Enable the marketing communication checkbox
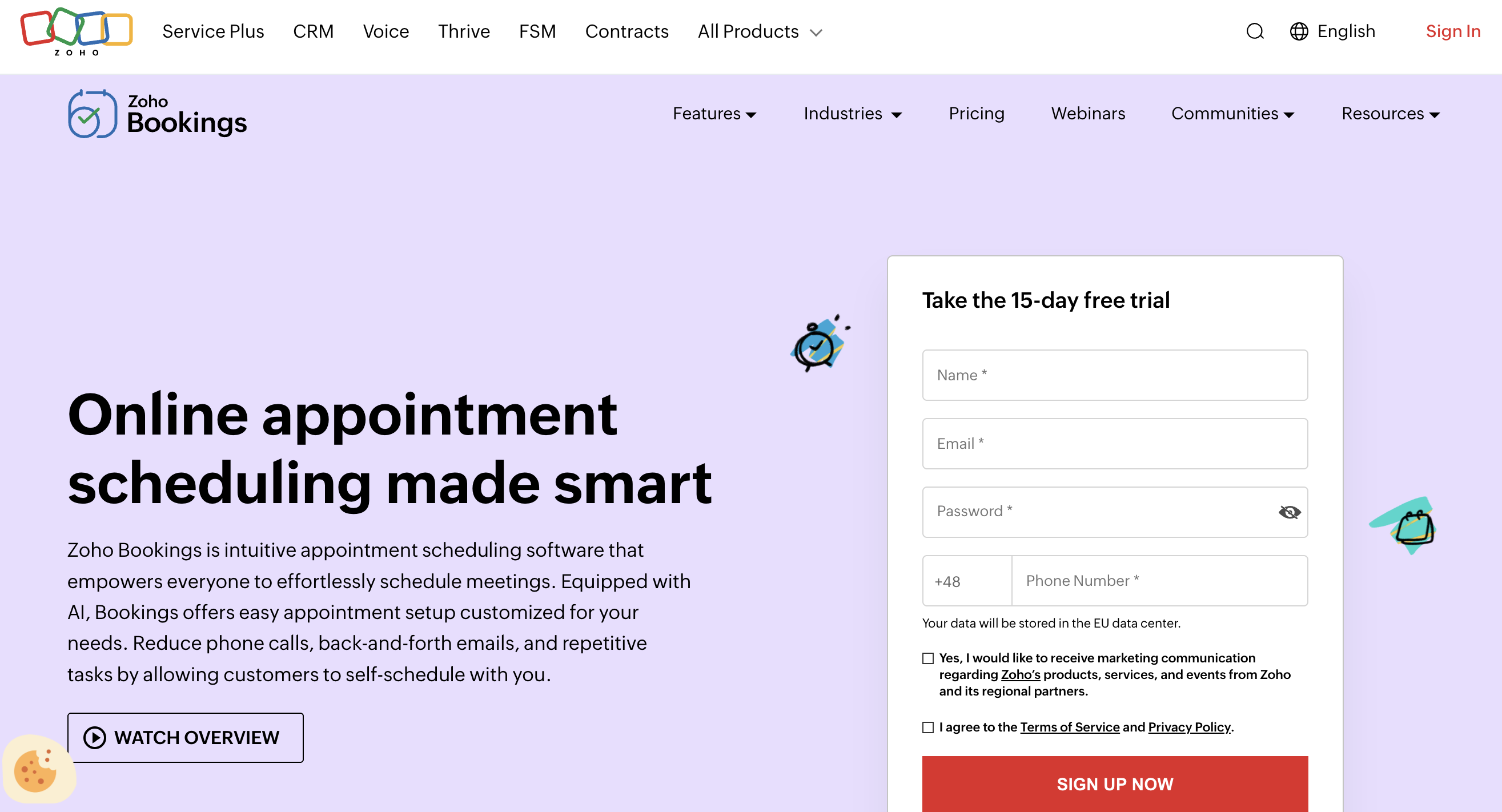This screenshot has height=812, width=1502. click(927, 658)
